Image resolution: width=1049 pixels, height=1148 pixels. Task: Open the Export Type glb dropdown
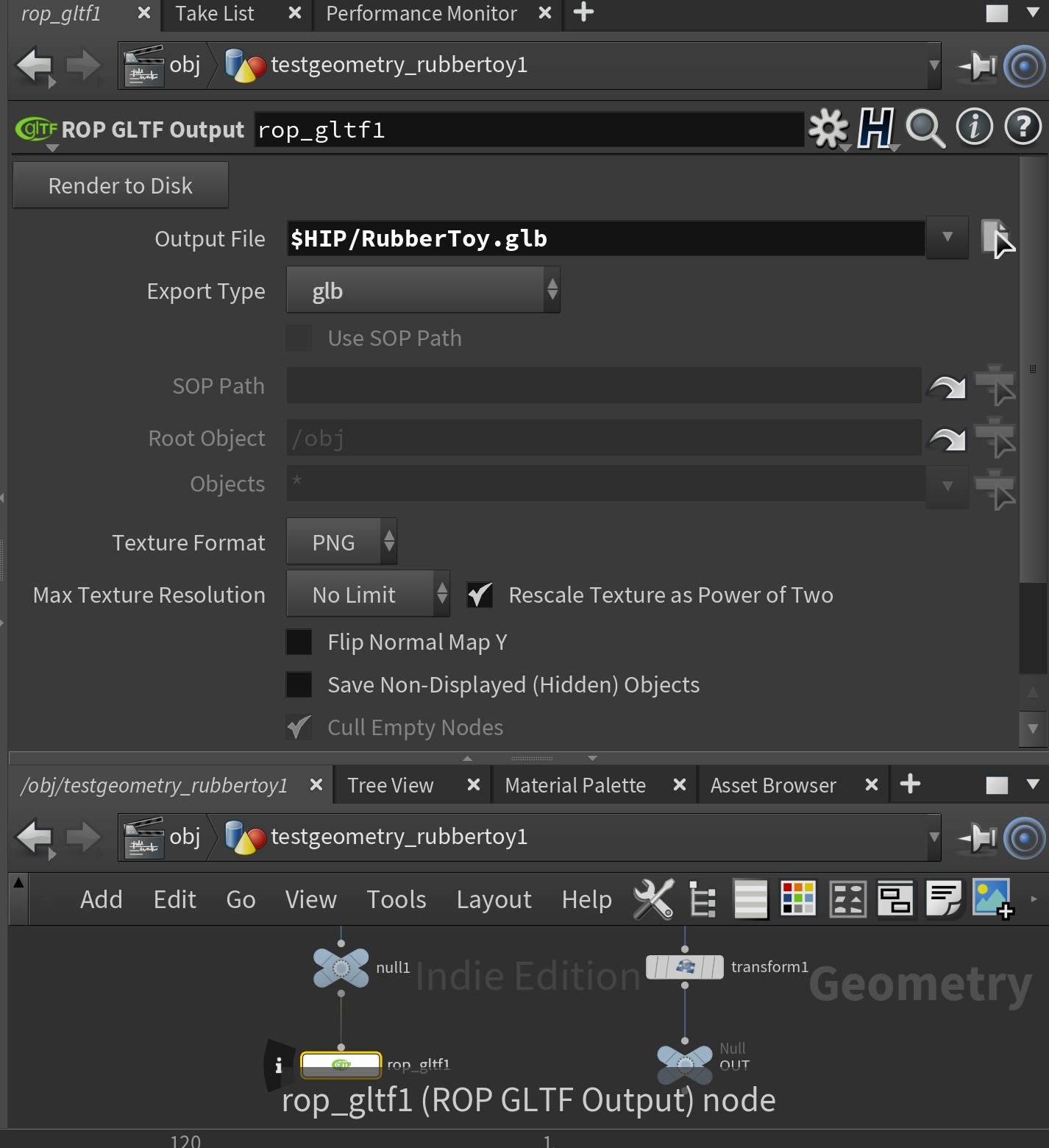(423, 290)
